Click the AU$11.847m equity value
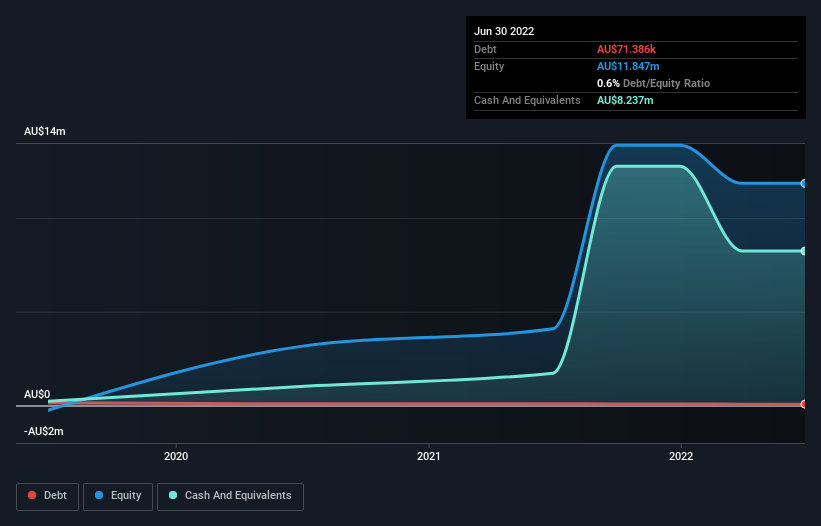 click(x=628, y=66)
